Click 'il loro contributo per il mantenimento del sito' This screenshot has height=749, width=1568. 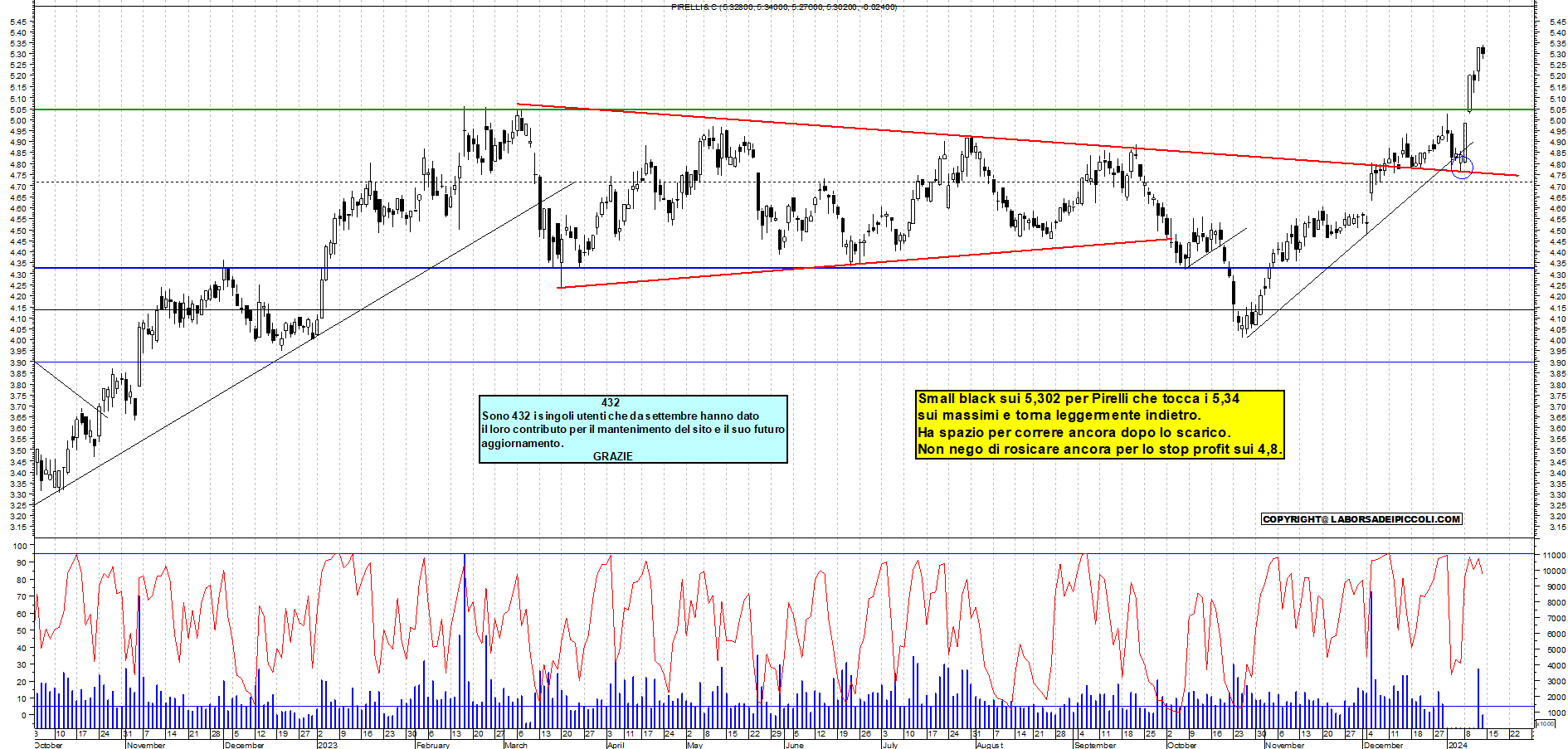(x=633, y=430)
